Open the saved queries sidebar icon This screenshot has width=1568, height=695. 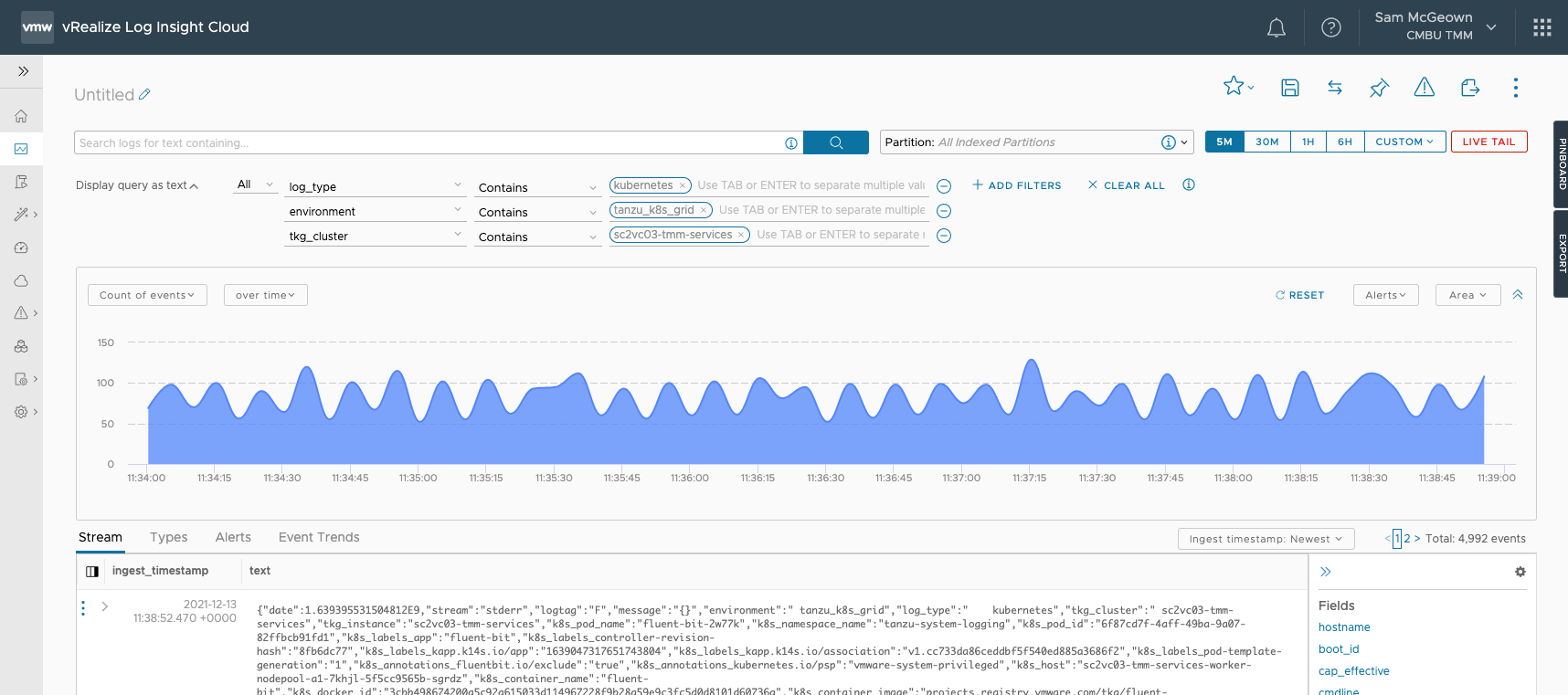[21, 182]
